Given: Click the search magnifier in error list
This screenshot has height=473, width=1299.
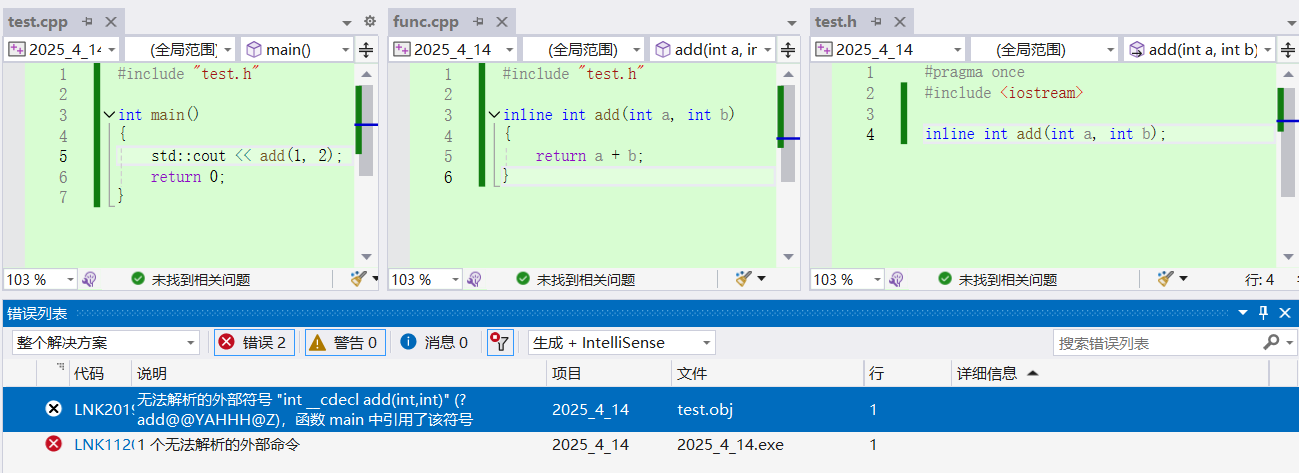Looking at the screenshot, I should click(1271, 342).
